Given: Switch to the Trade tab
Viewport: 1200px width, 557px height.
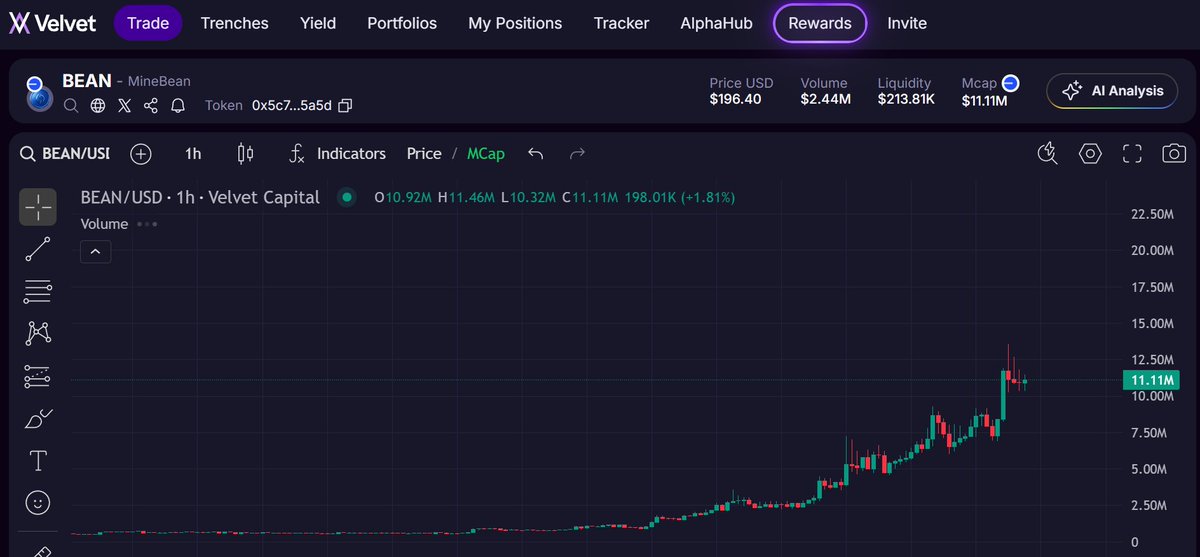Looking at the screenshot, I should point(148,23).
